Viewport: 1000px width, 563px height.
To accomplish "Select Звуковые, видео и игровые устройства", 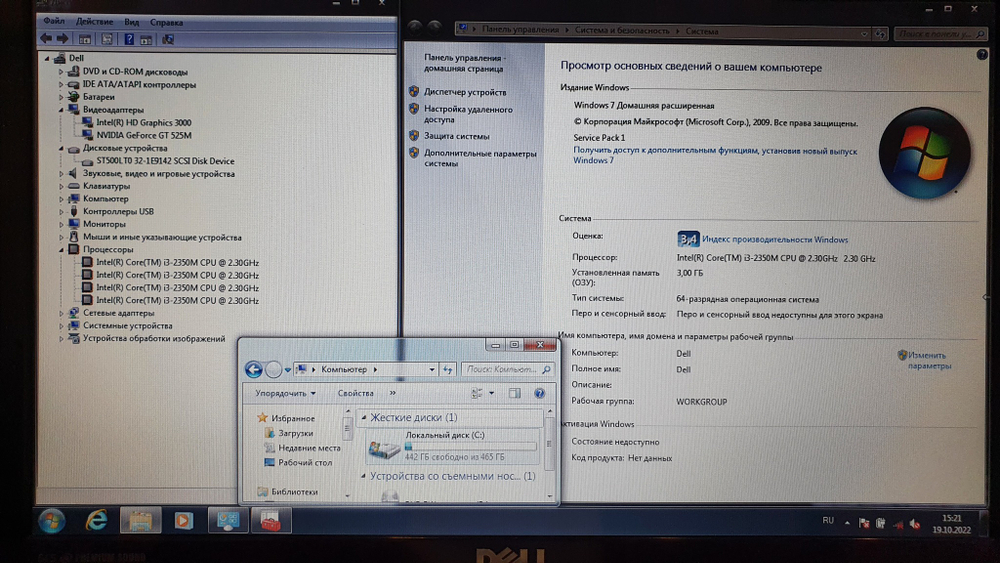I will (x=159, y=173).
